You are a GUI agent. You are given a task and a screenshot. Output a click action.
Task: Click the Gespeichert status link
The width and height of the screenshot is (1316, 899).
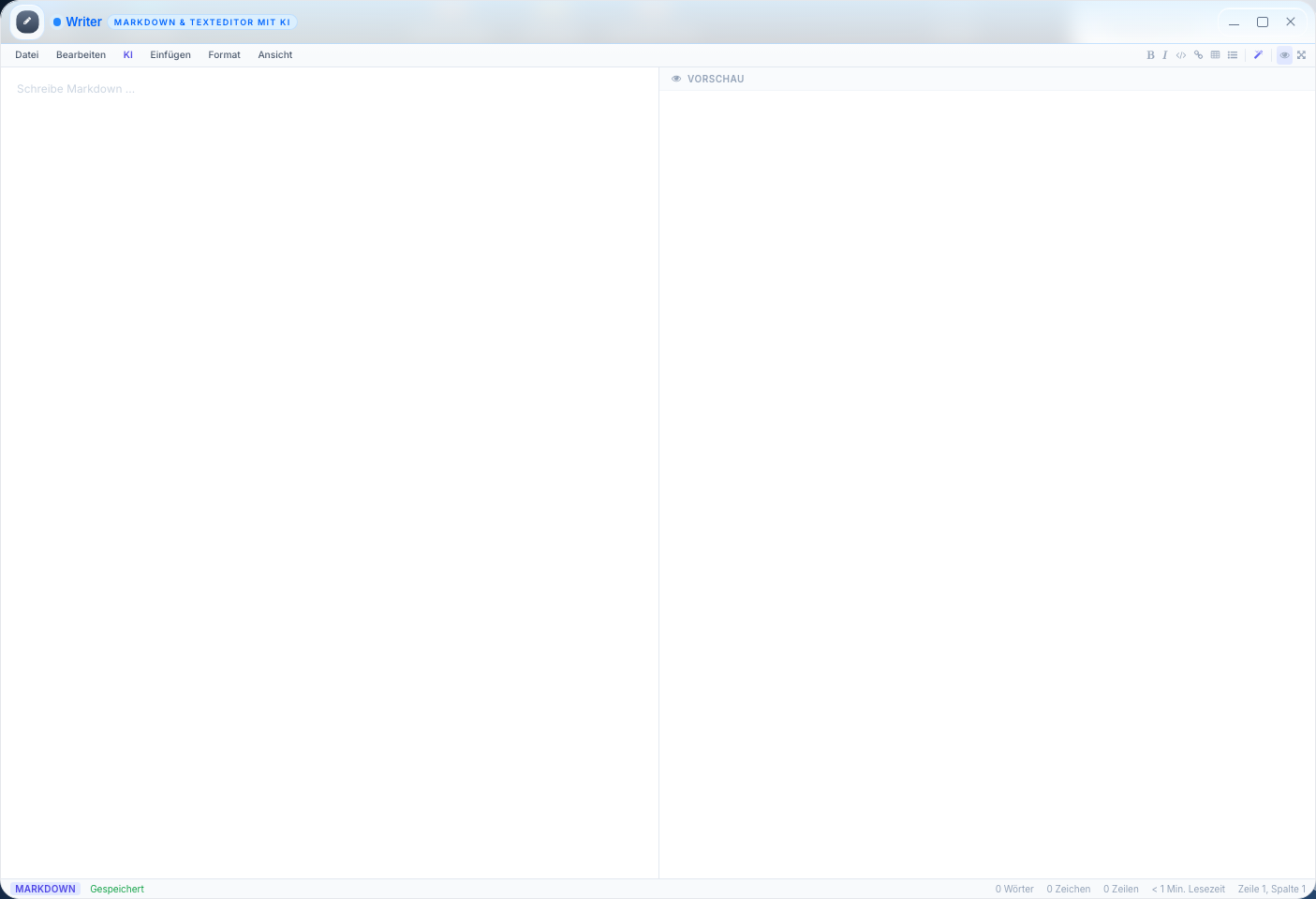tap(116, 888)
